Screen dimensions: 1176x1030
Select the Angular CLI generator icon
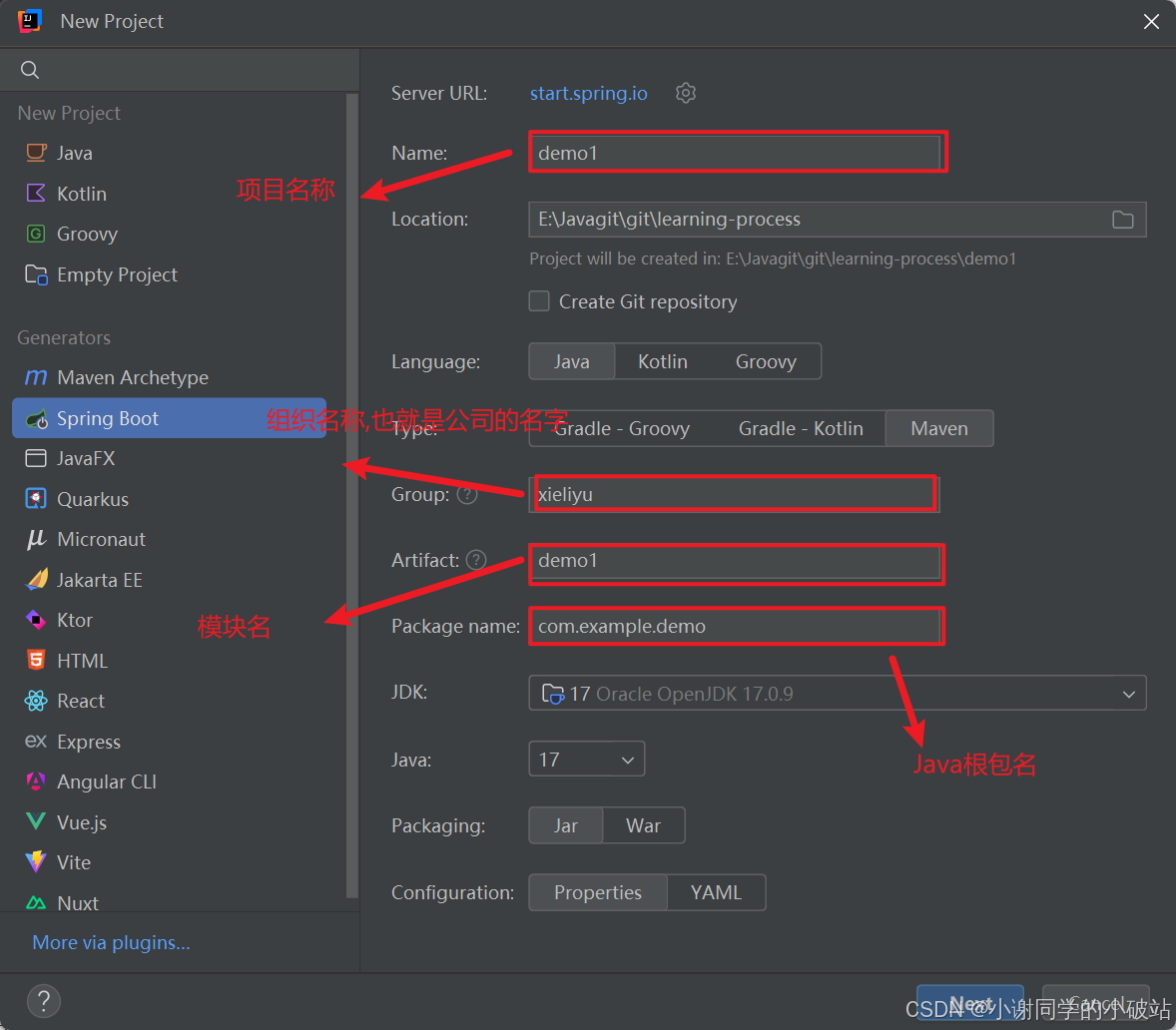[36, 781]
